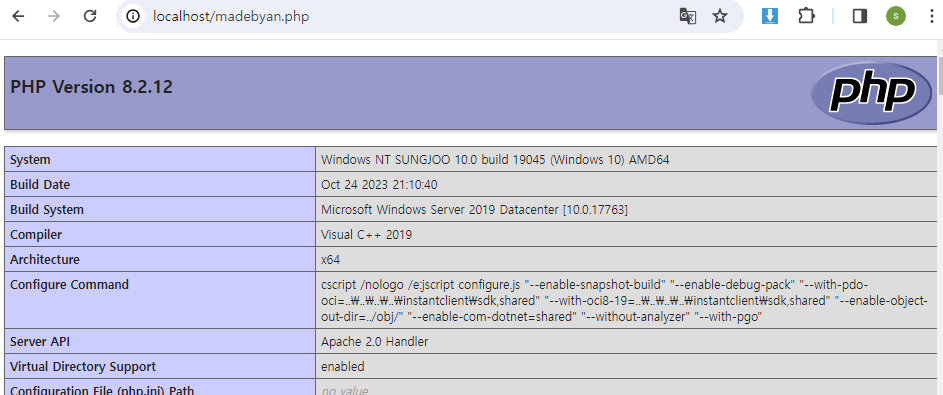The image size is (943, 395).
Task: Click the PHP logo
Action: coord(871,93)
